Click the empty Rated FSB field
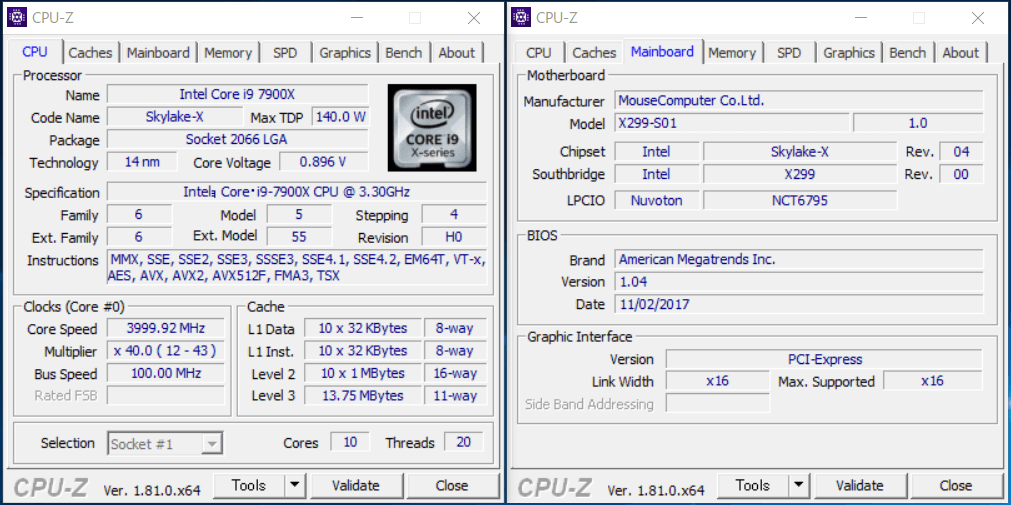The height and width of the screenshot is (505, 1011). point(166,395)
